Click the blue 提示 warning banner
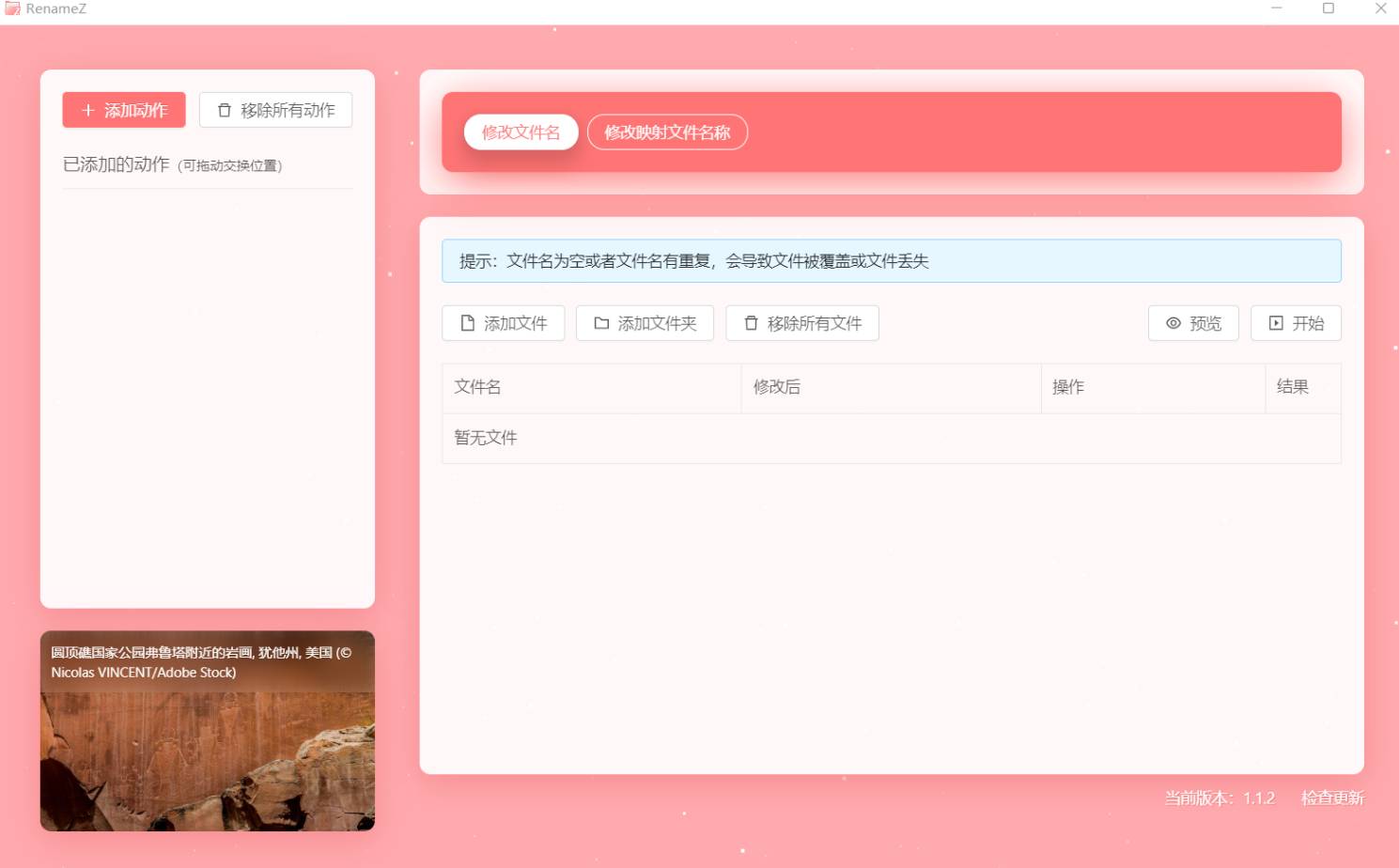1399x868 pixels. [x=891, y=261]
